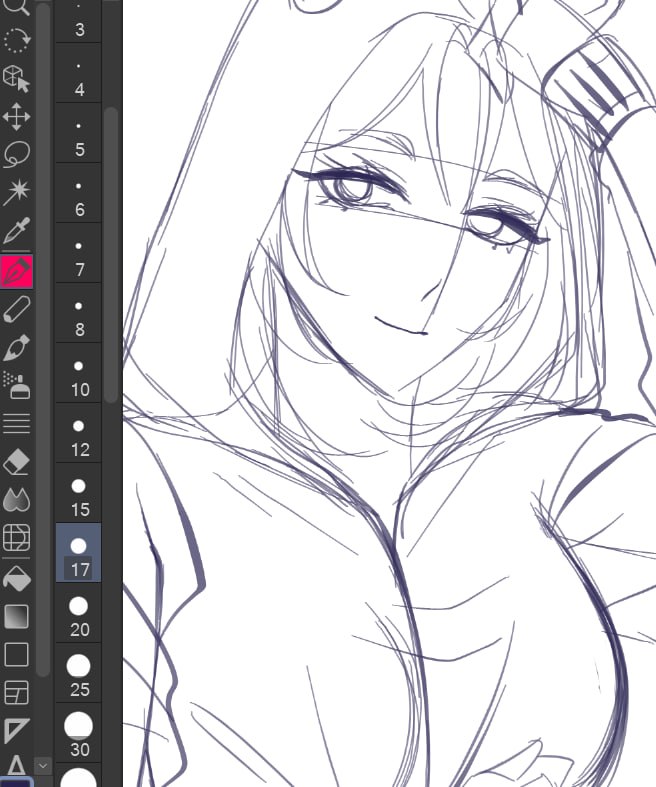Select the Brush tool
Screen dimensions: 656x787
[x=17, y=347]
